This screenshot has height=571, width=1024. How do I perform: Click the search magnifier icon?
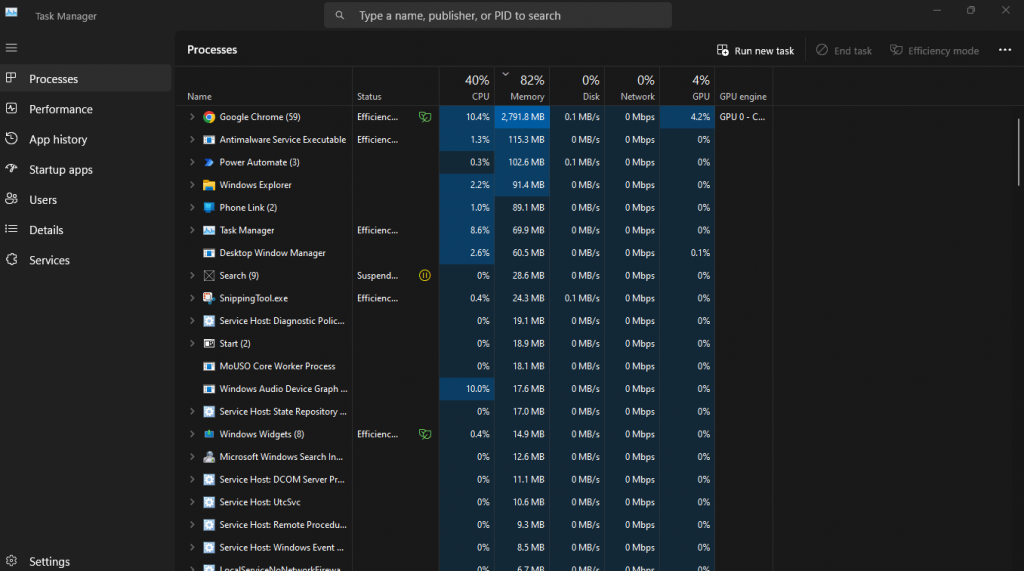340,15
